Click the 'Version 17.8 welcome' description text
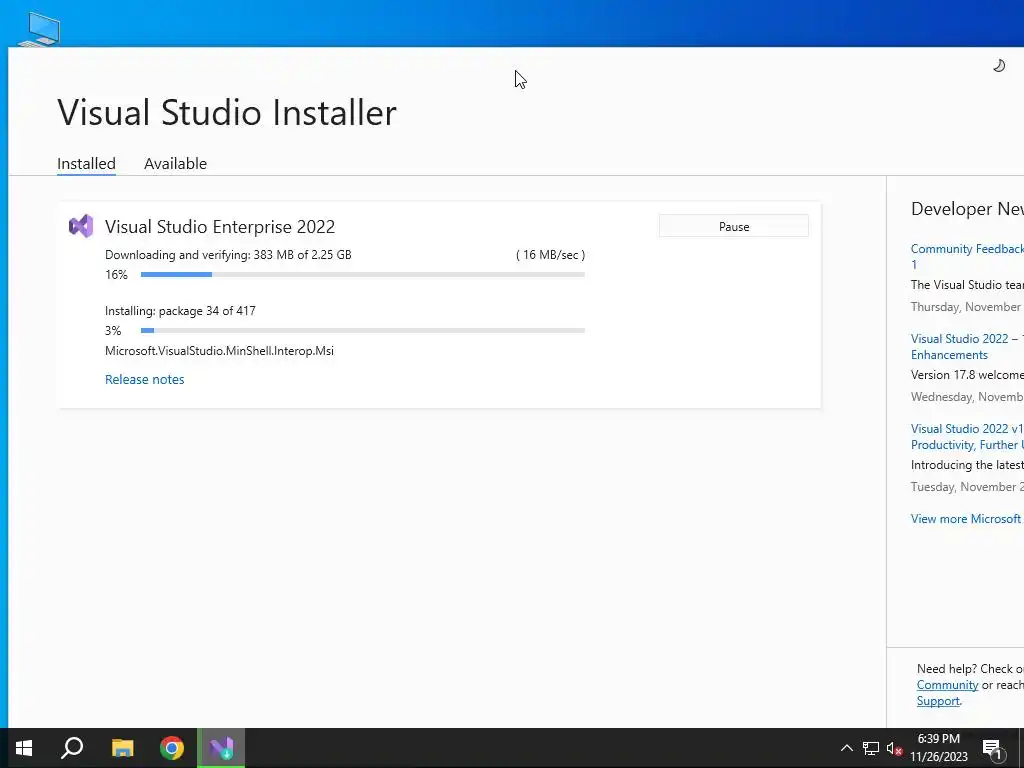The image size is (1024, 768). (x=967, y=375)
